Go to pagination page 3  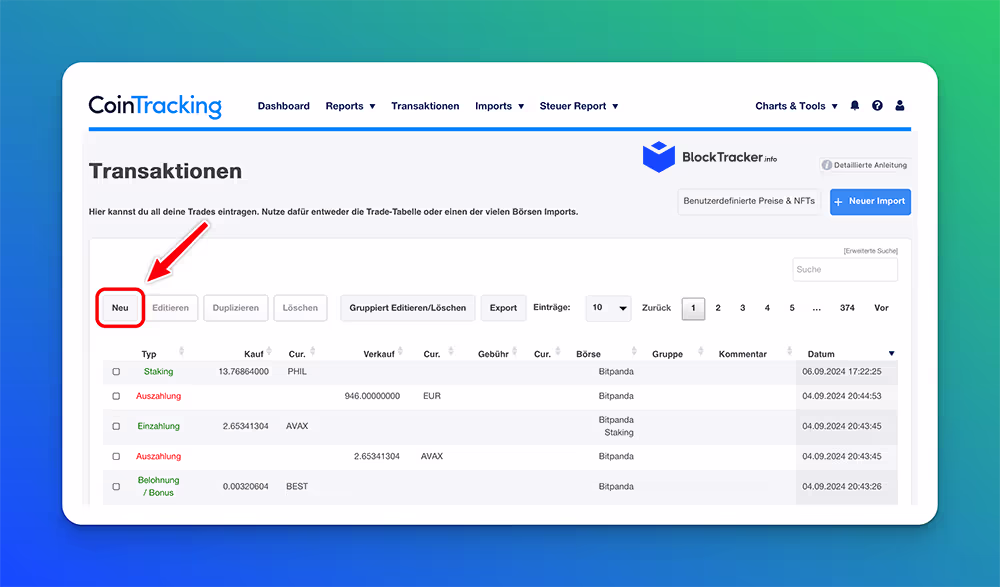(x=742, y=308)
